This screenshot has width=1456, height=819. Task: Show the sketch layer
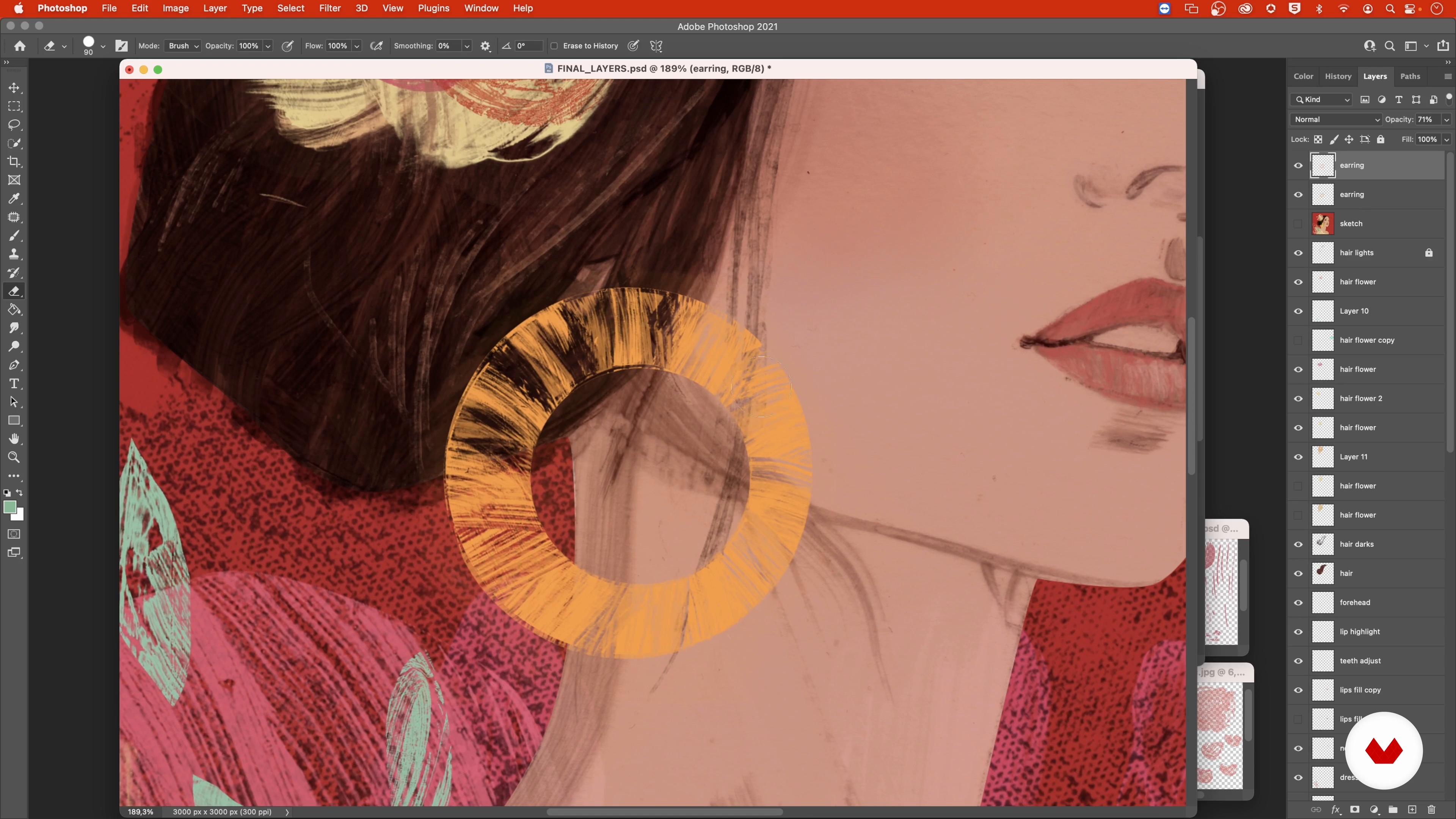pos(1298,224)
